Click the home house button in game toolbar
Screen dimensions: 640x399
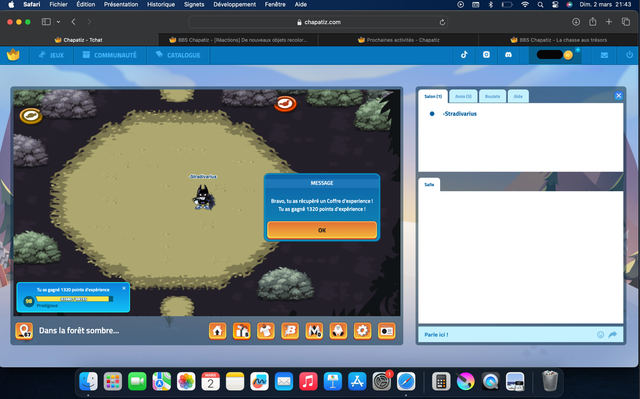pos(218,331)
